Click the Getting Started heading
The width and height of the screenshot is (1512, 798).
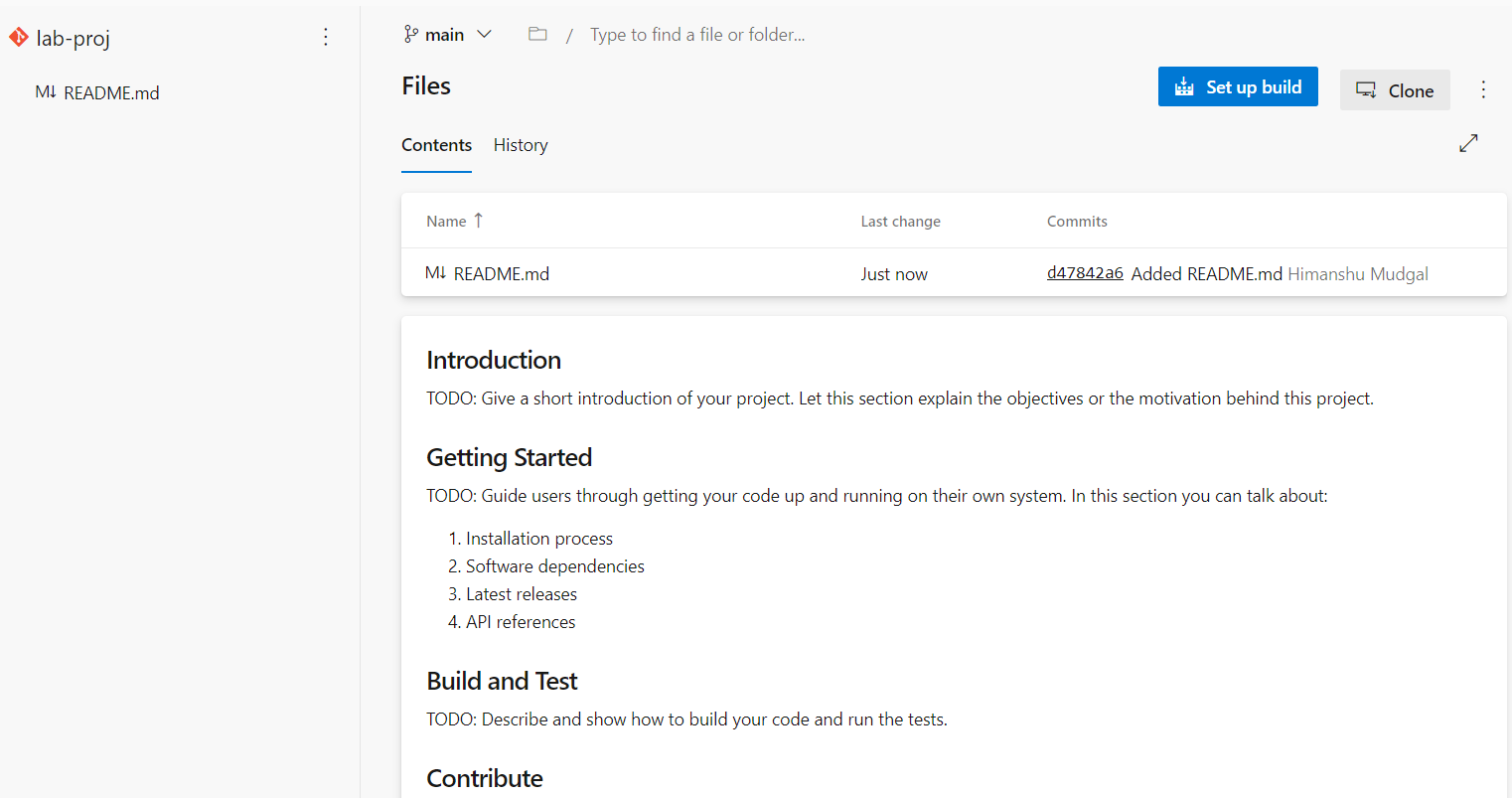coord(509,457)
